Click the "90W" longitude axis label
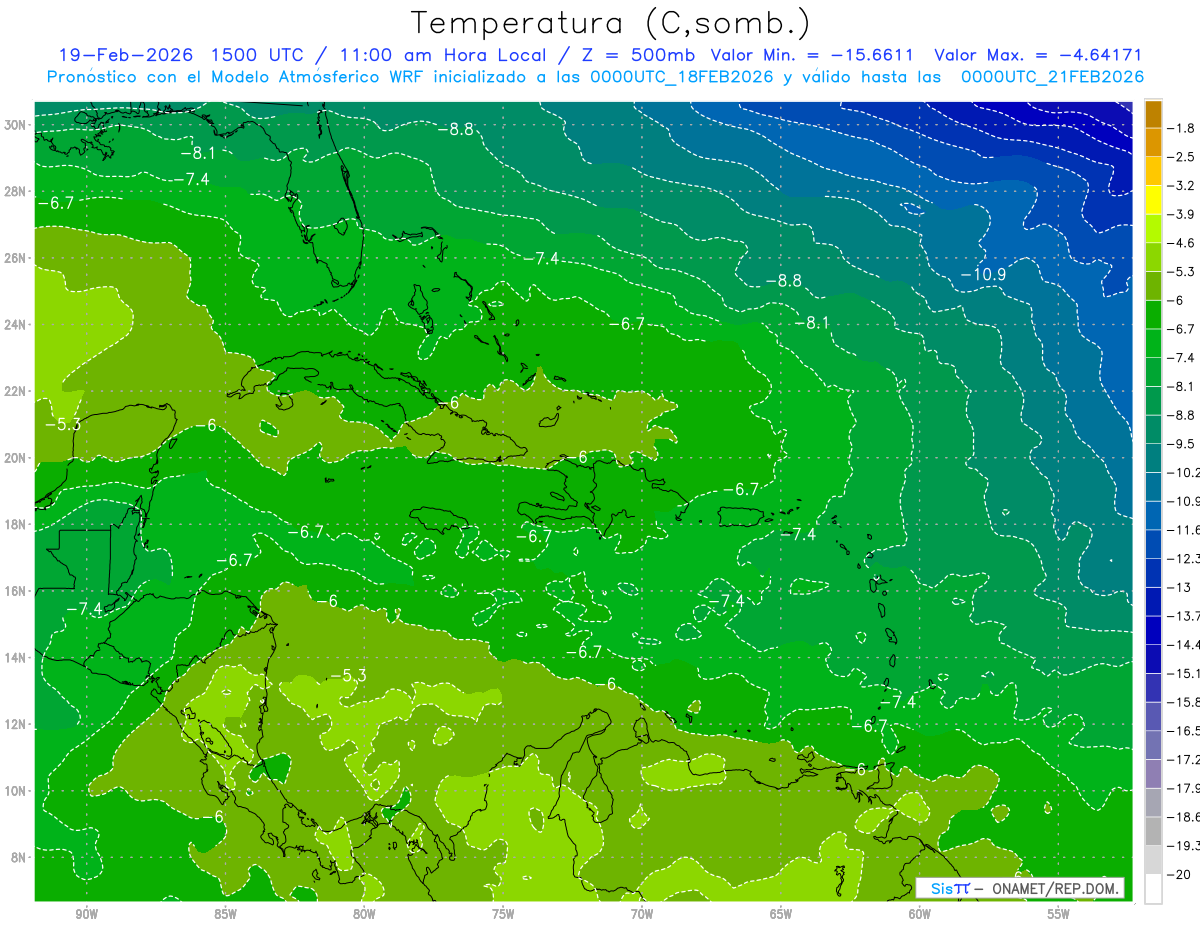Image resolution: width=1200 pixels, height=927 pixels. pyautogui.click(x=87, y=914)
